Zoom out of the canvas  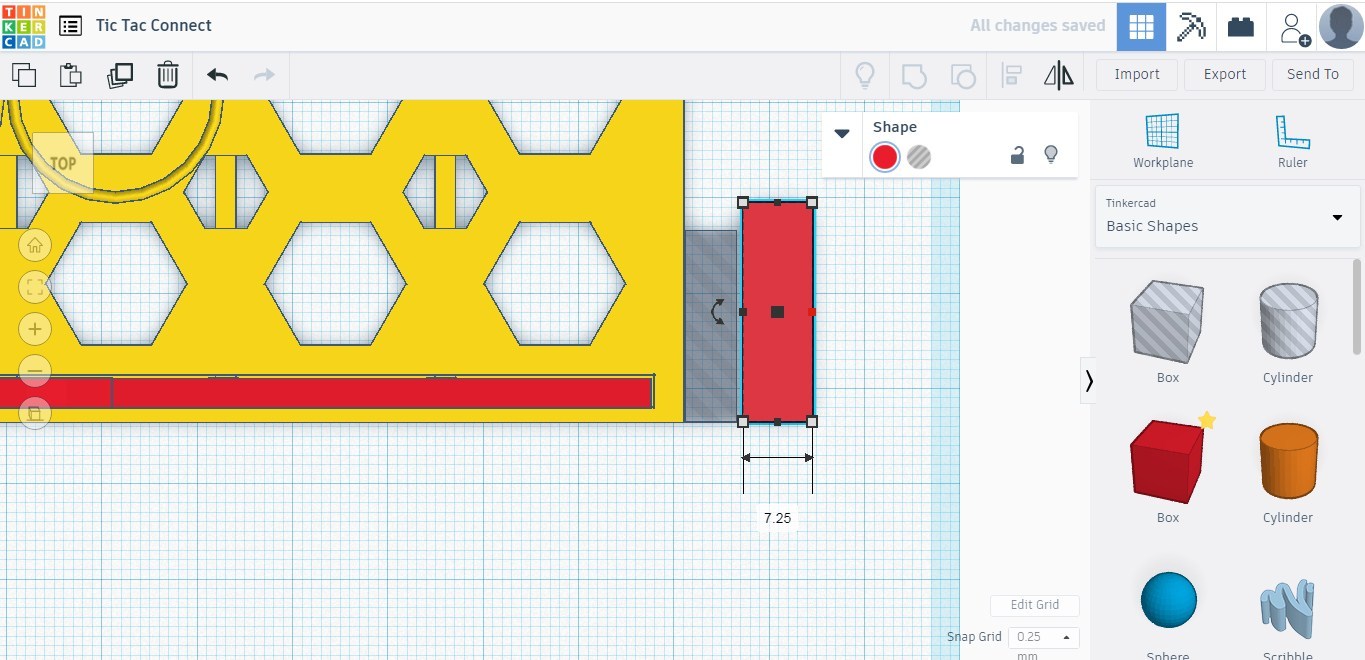point(35,371)
